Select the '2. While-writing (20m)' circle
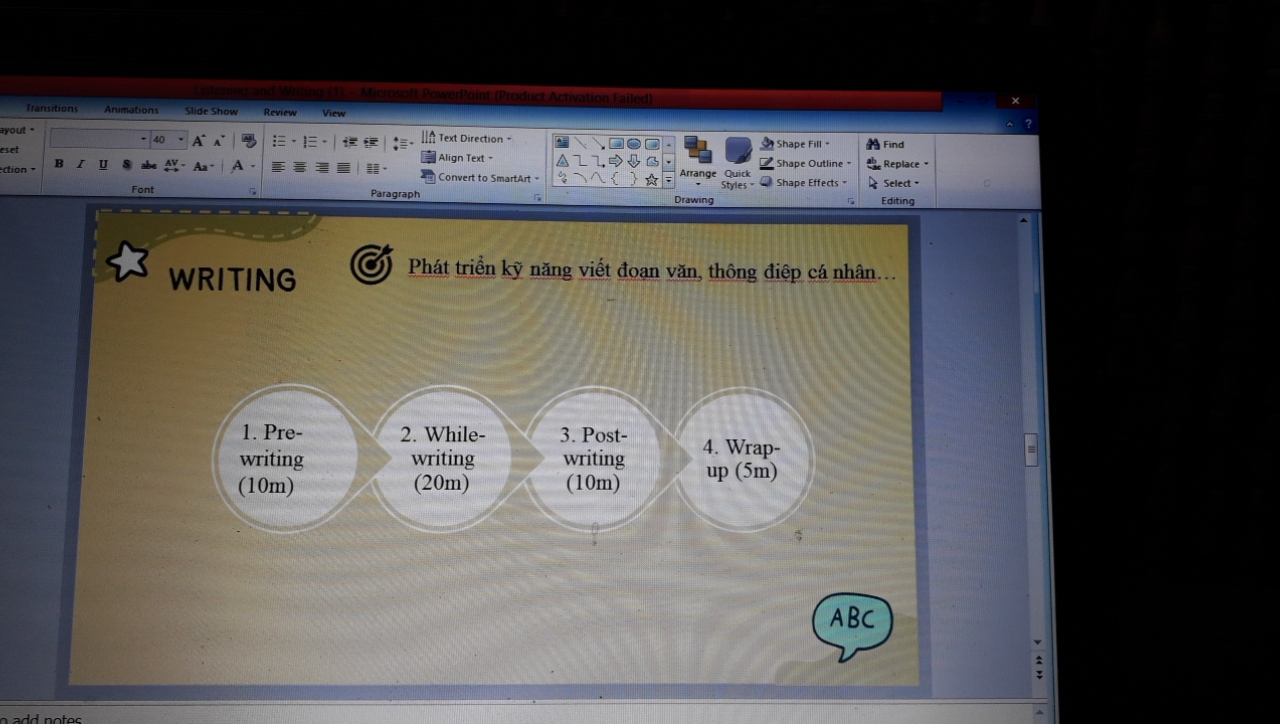The width and height of the screenshot is (1280, 724). click(x=442, y=459)
